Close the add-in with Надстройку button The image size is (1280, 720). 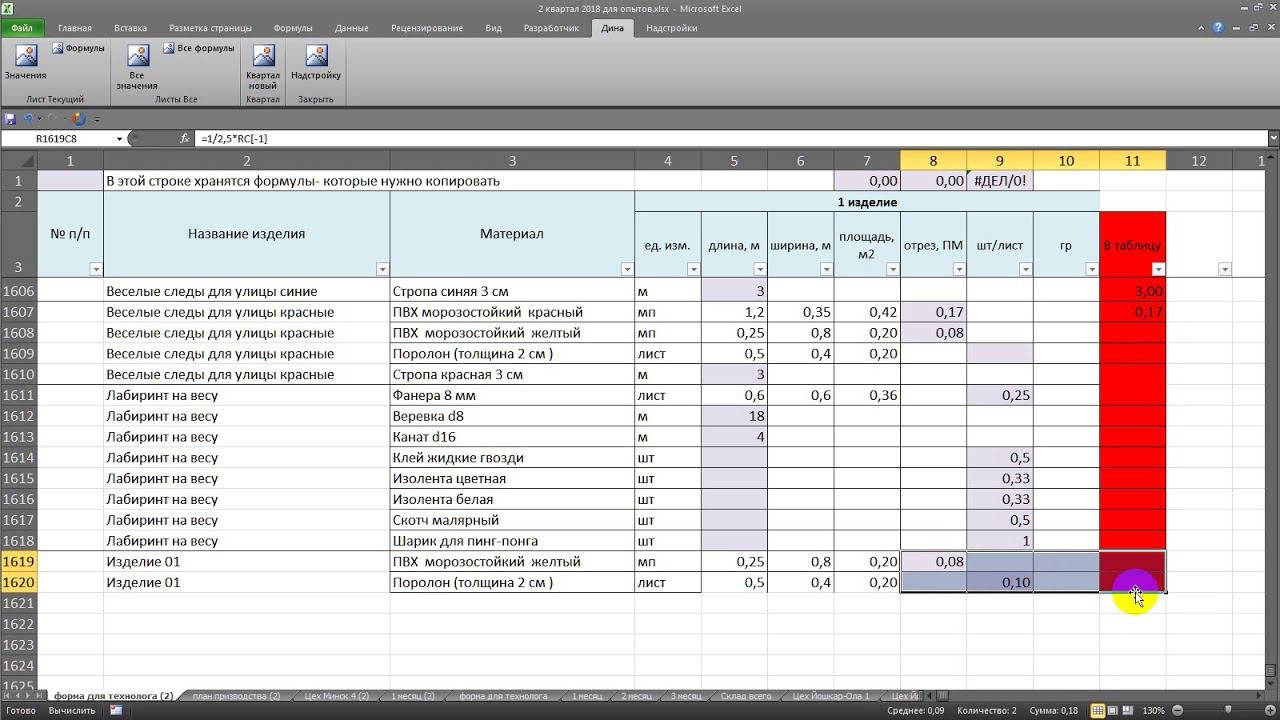(316, 62)
